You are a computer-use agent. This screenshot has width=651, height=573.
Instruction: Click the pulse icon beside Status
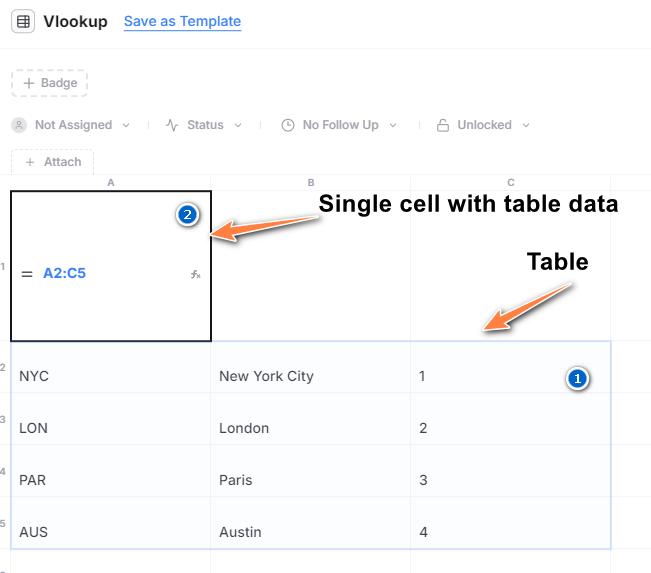(x=172, y=125)
